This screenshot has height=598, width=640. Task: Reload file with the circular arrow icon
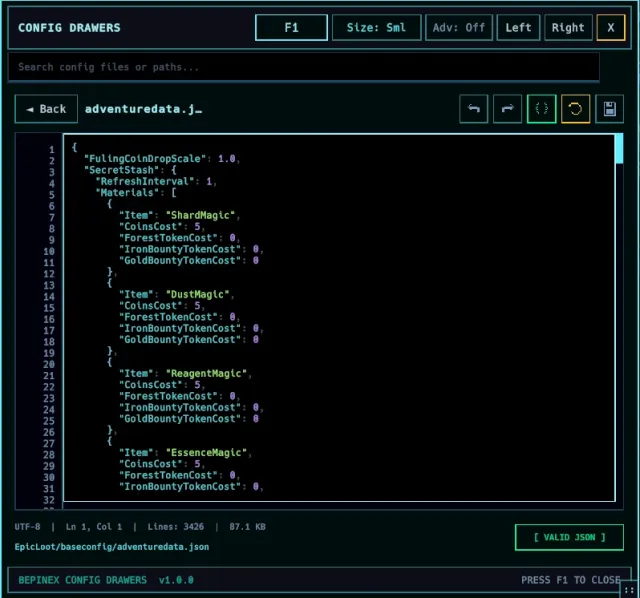tap(576, 109)
